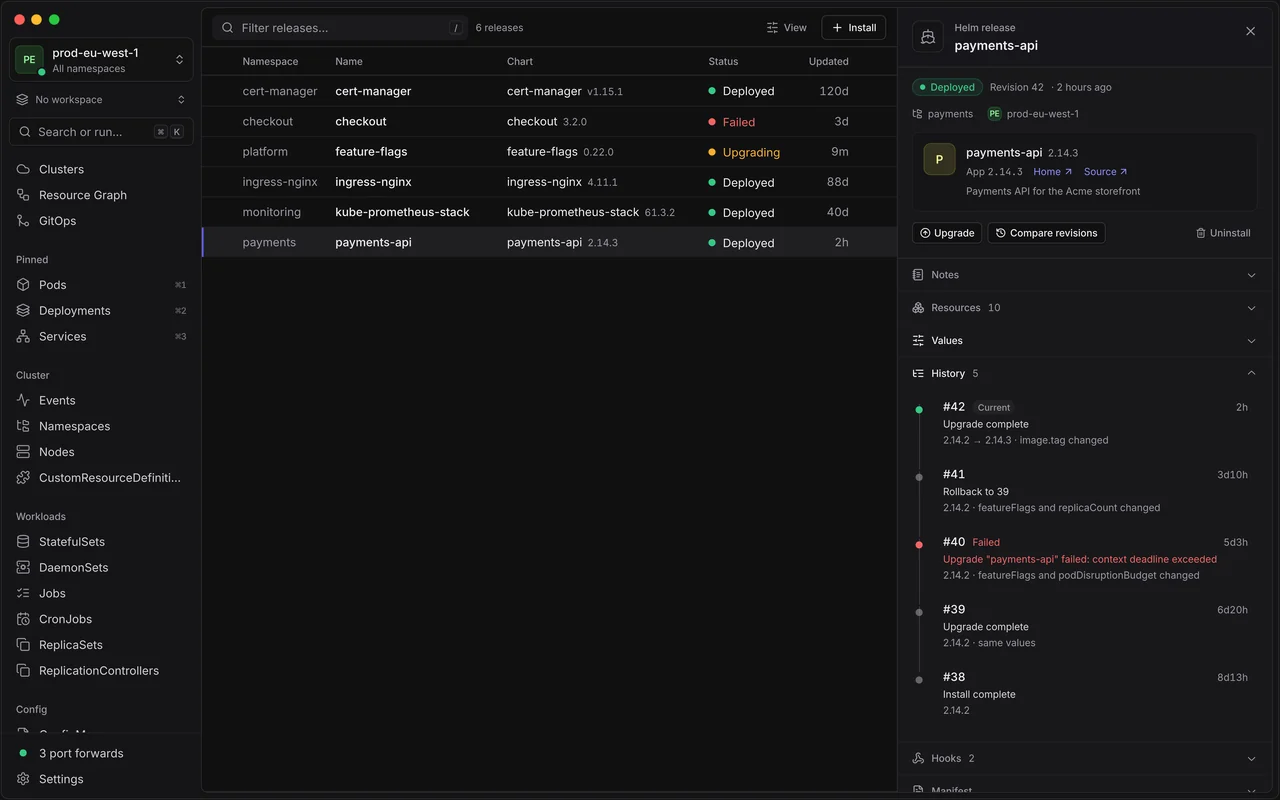Viewport: 1280px width, 800px height.
Task: Open ReplicationControllers workloads
Action: click(101, 671)
